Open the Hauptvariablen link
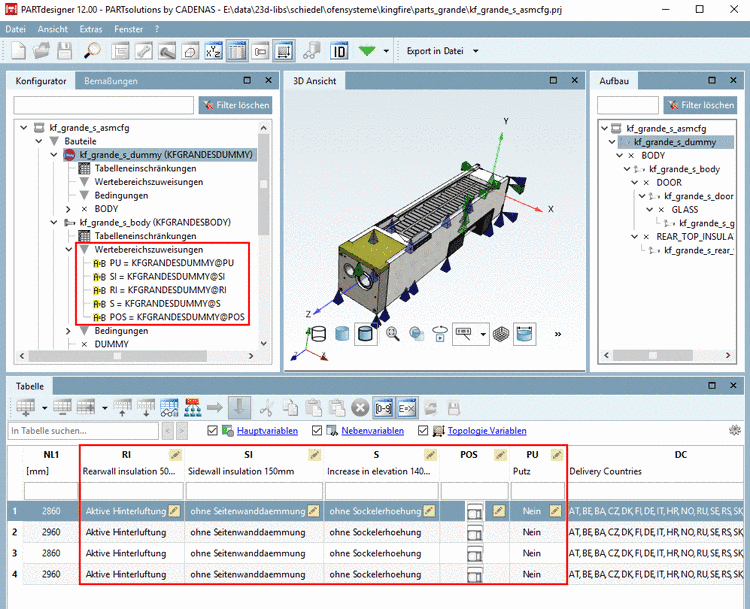 click(x=267, y=431)
